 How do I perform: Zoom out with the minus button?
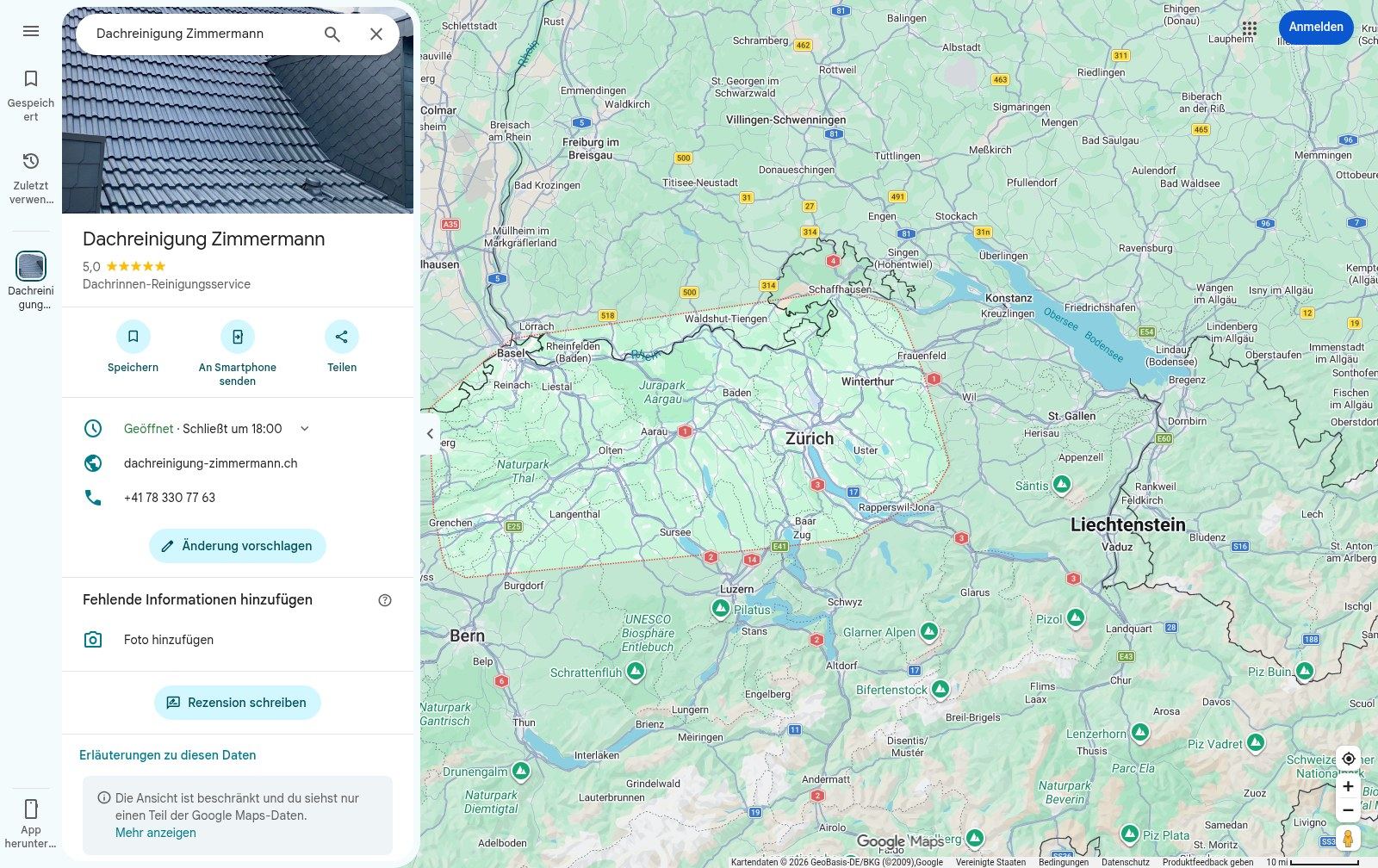[1349, 810]
